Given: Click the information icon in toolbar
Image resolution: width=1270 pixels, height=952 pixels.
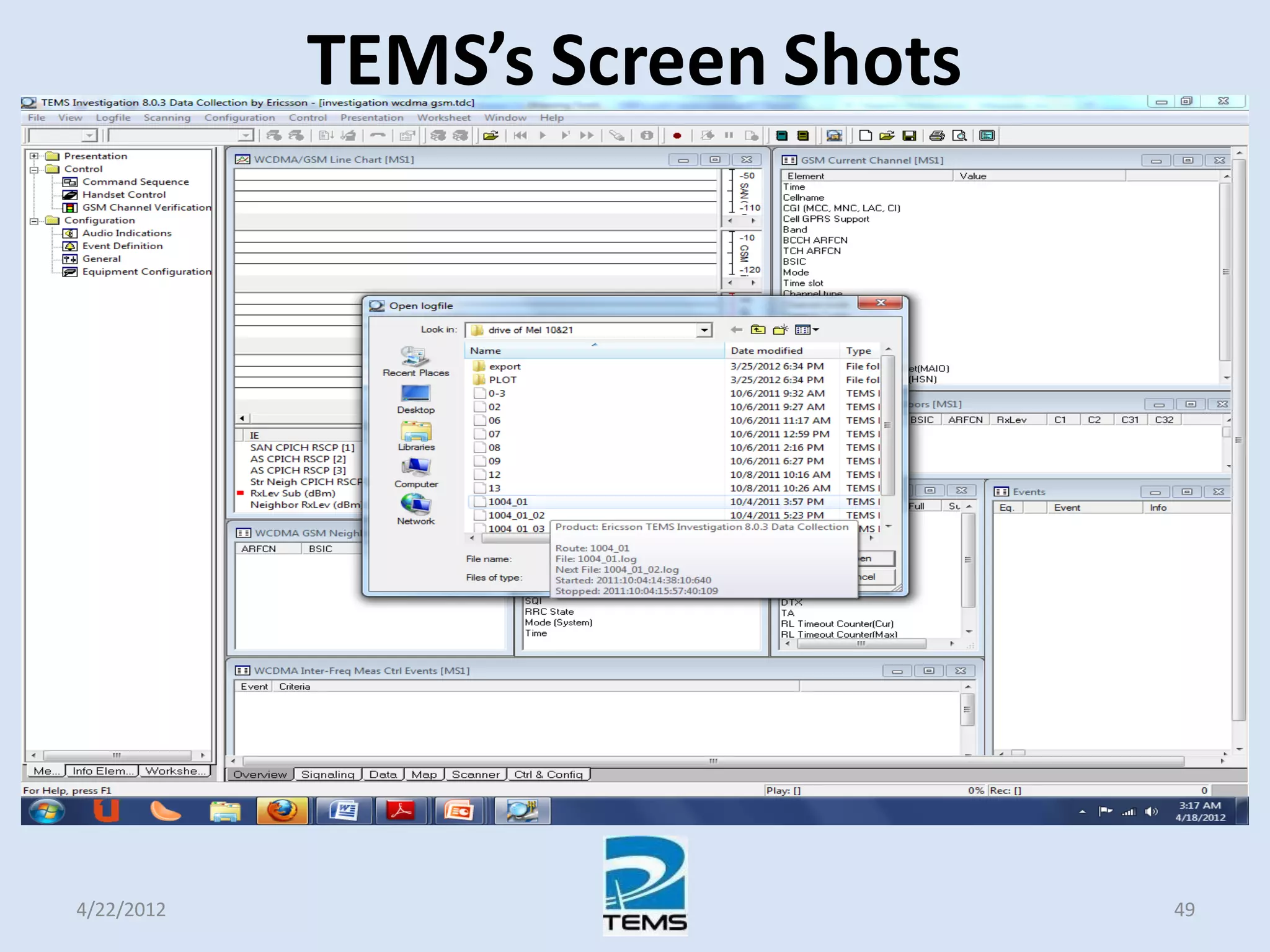Looking at the screenshot, I should [647, 135].
